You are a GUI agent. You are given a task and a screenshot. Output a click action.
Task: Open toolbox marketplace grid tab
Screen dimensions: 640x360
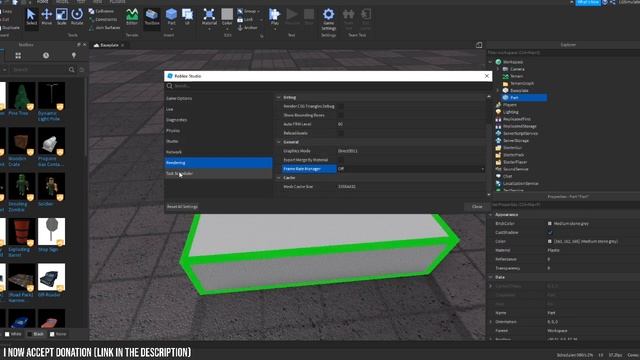[x=18, y=56]
